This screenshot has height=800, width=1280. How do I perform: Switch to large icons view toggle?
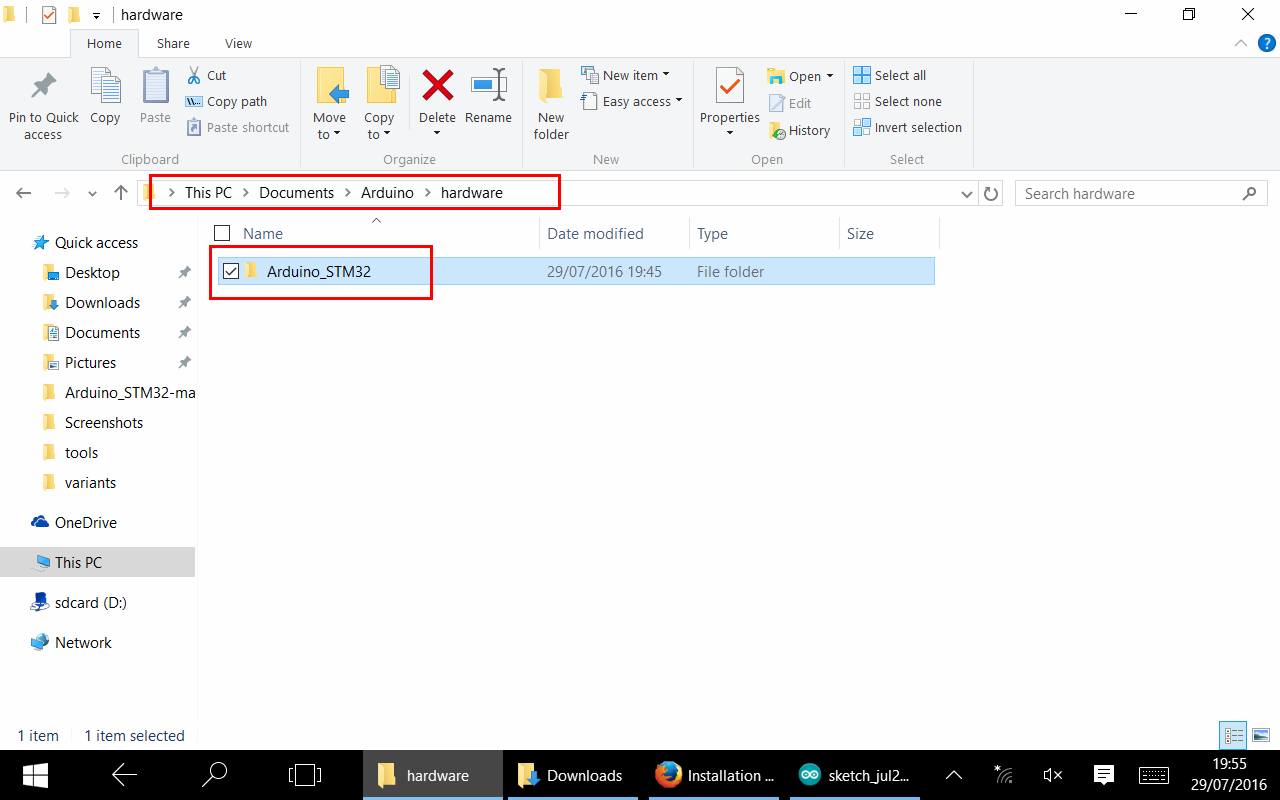coord(1260,736)
